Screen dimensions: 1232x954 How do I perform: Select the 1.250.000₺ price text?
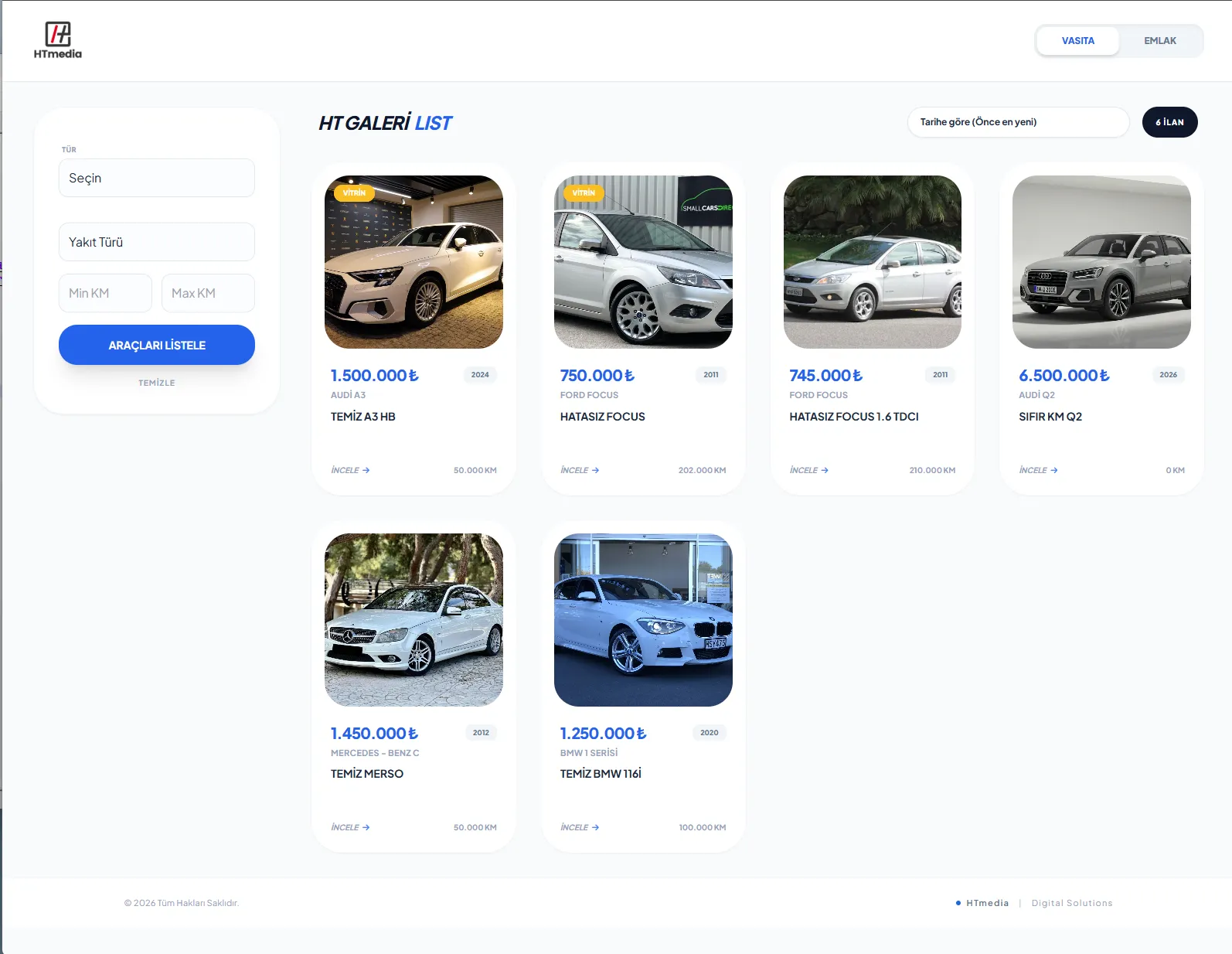point(604,734)
